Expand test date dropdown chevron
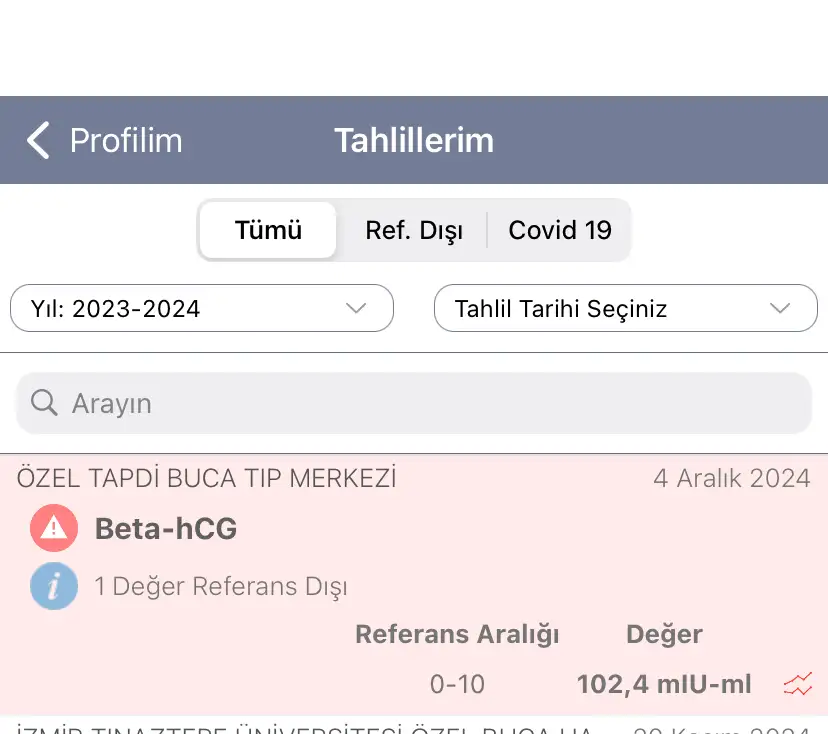Image resolution: width=828 pixels, height=734 pixels. click(780, 309)
